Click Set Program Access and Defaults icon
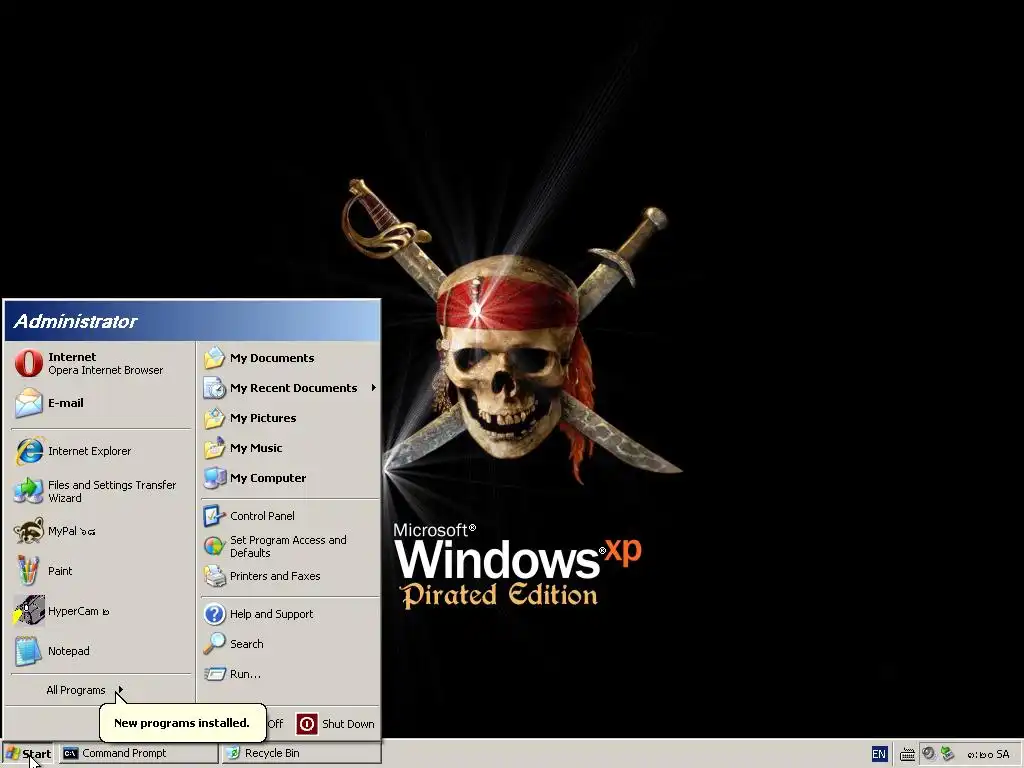 pyautogui.click(x=214, y=546)
